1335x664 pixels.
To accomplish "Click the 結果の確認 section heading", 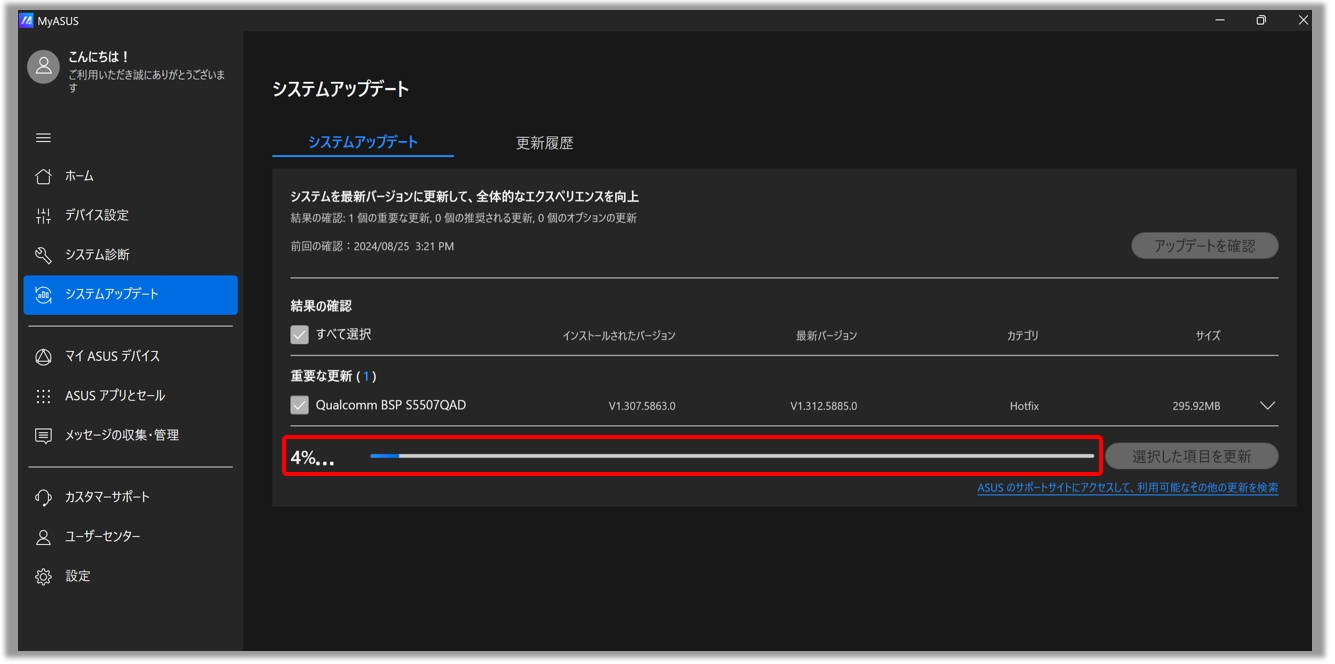I will point(321,306).
